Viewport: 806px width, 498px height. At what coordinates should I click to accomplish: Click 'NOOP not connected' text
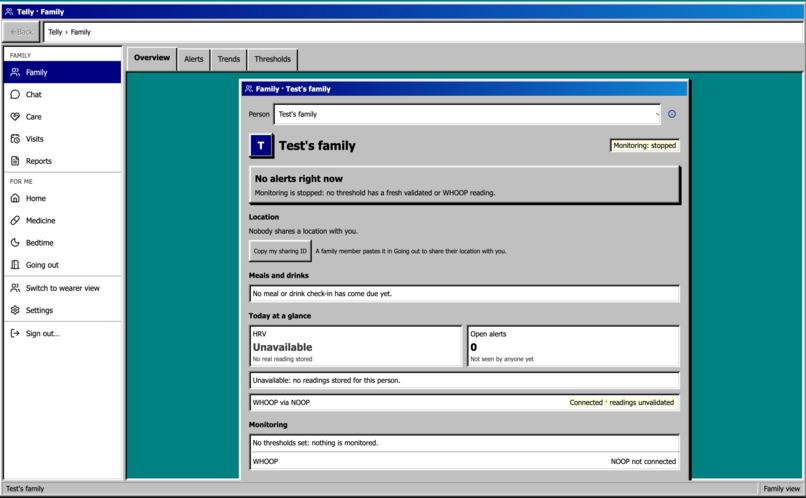(x=643, y=462)
